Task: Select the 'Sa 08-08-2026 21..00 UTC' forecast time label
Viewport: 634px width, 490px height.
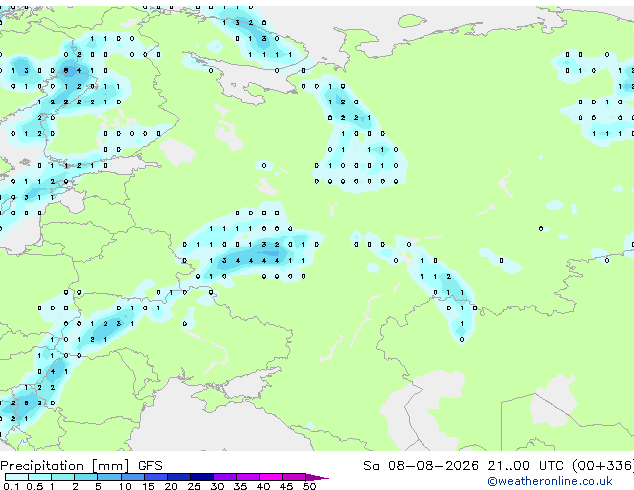Action: (x=463, y=466)
